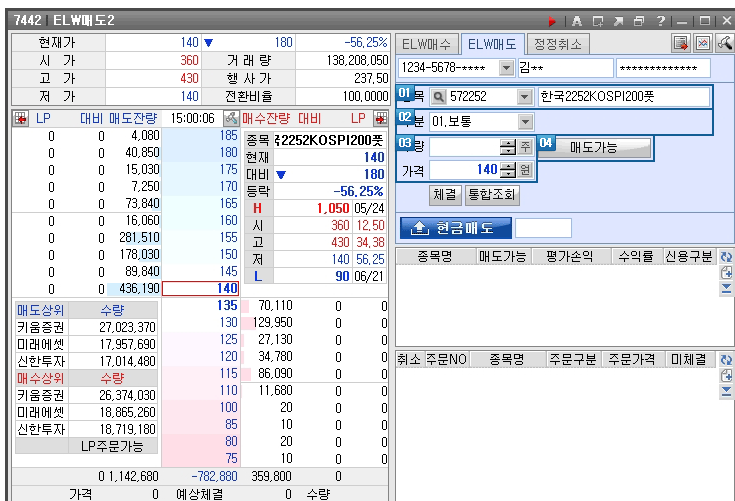Click the left LP toggle icon in order book header
The width and height of the screenshot is (735, 501).
point(21,119)
